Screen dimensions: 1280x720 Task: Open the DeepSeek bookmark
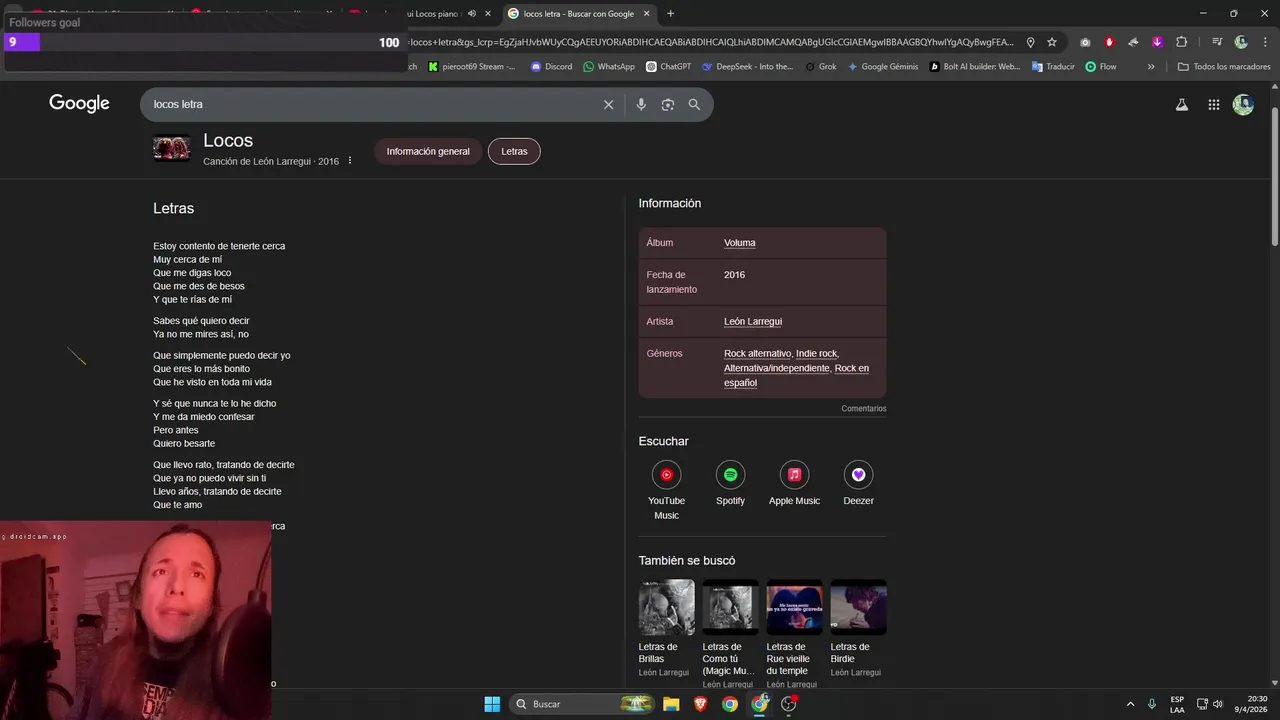tap(748, 67)
